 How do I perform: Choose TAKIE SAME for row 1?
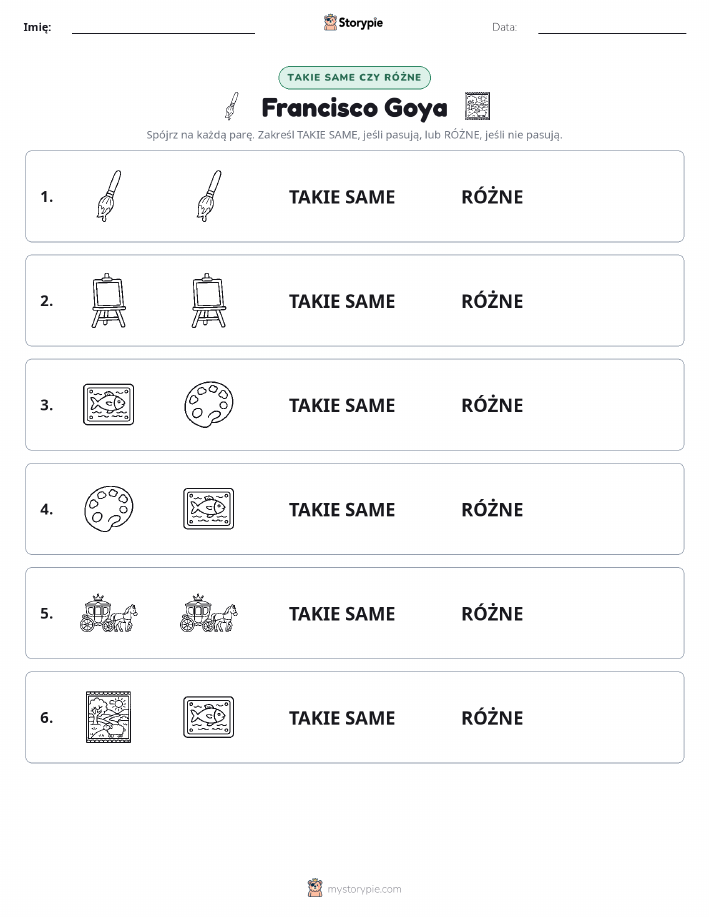(342, 197)
